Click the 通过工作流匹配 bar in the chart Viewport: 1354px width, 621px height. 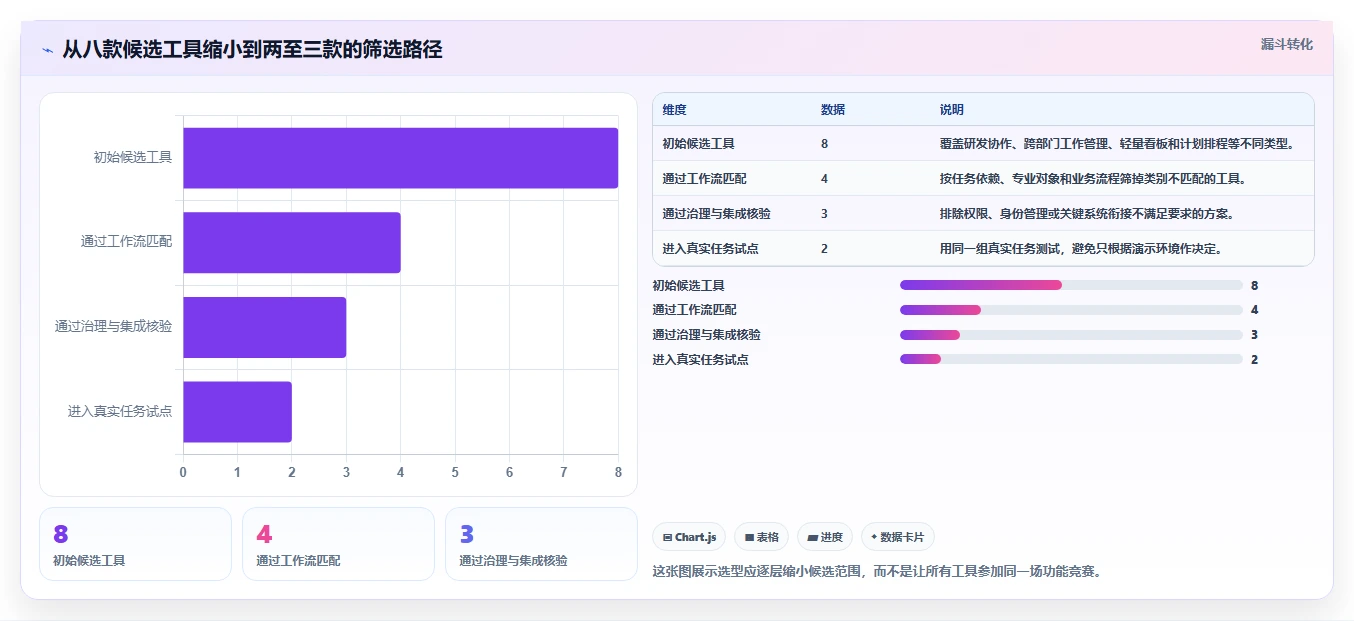point(292,242)
